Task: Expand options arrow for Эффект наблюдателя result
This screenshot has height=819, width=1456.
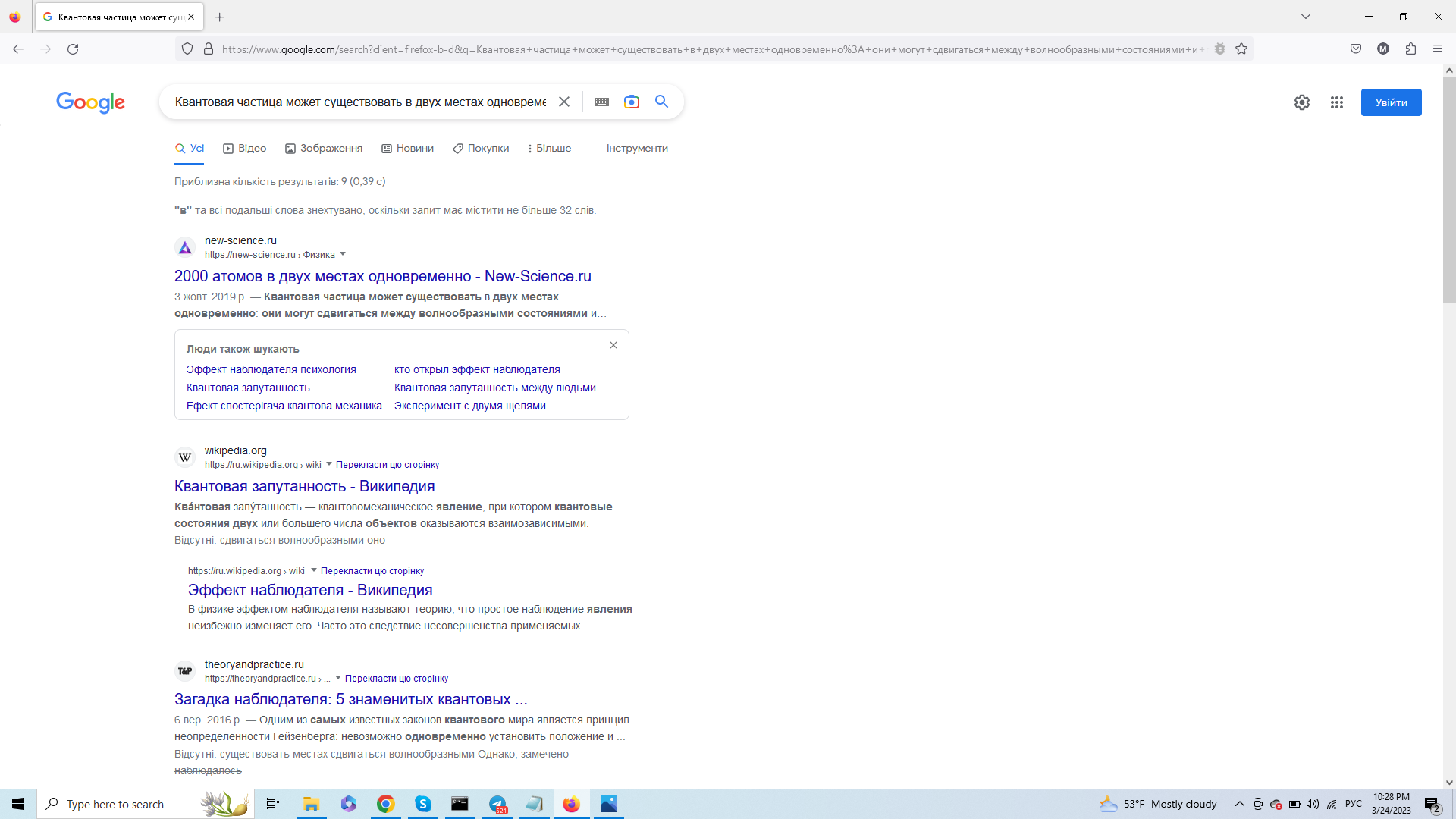Action: [x=314, y=570]
